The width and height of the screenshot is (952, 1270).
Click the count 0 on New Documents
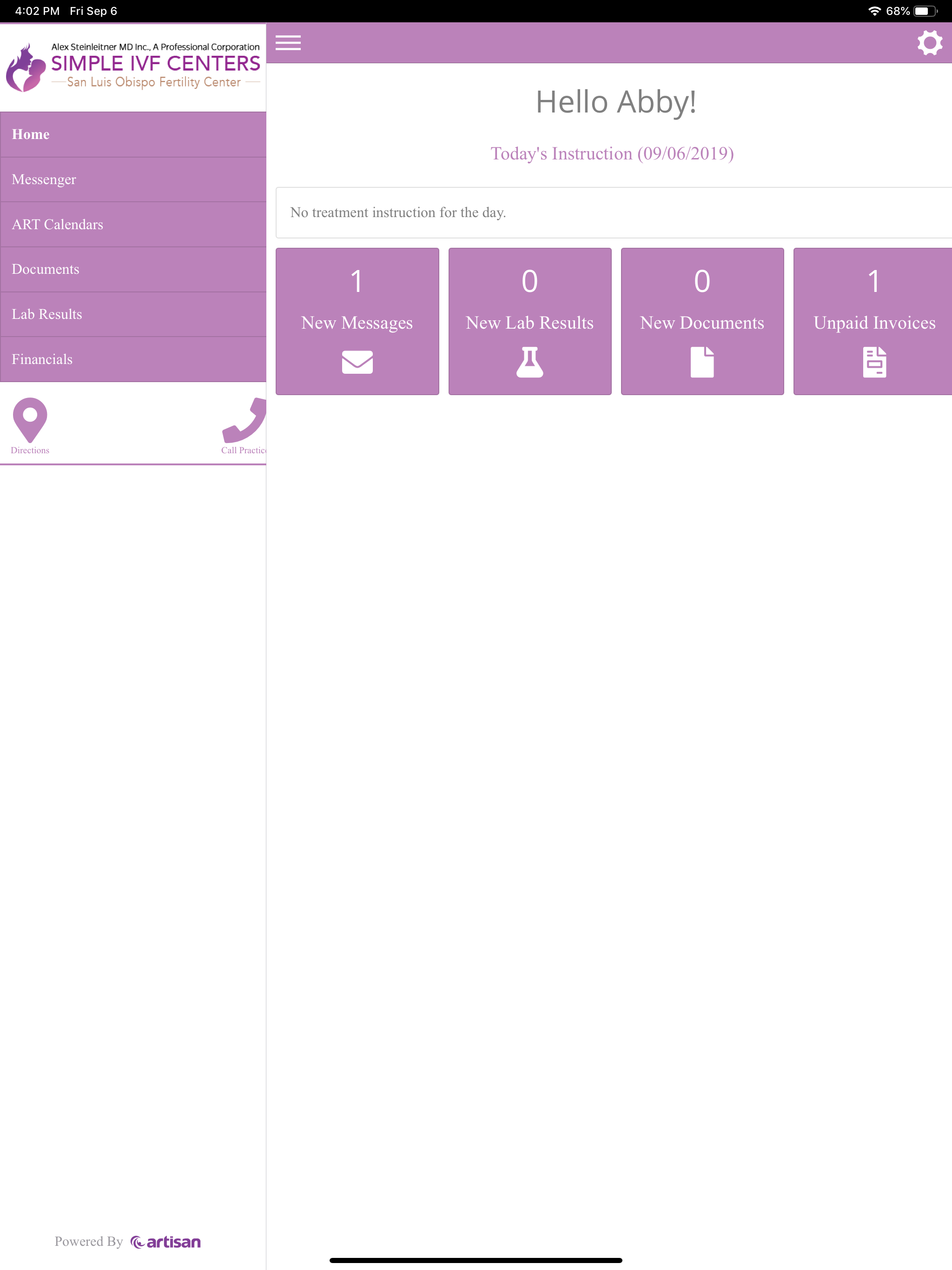[701, 282]
